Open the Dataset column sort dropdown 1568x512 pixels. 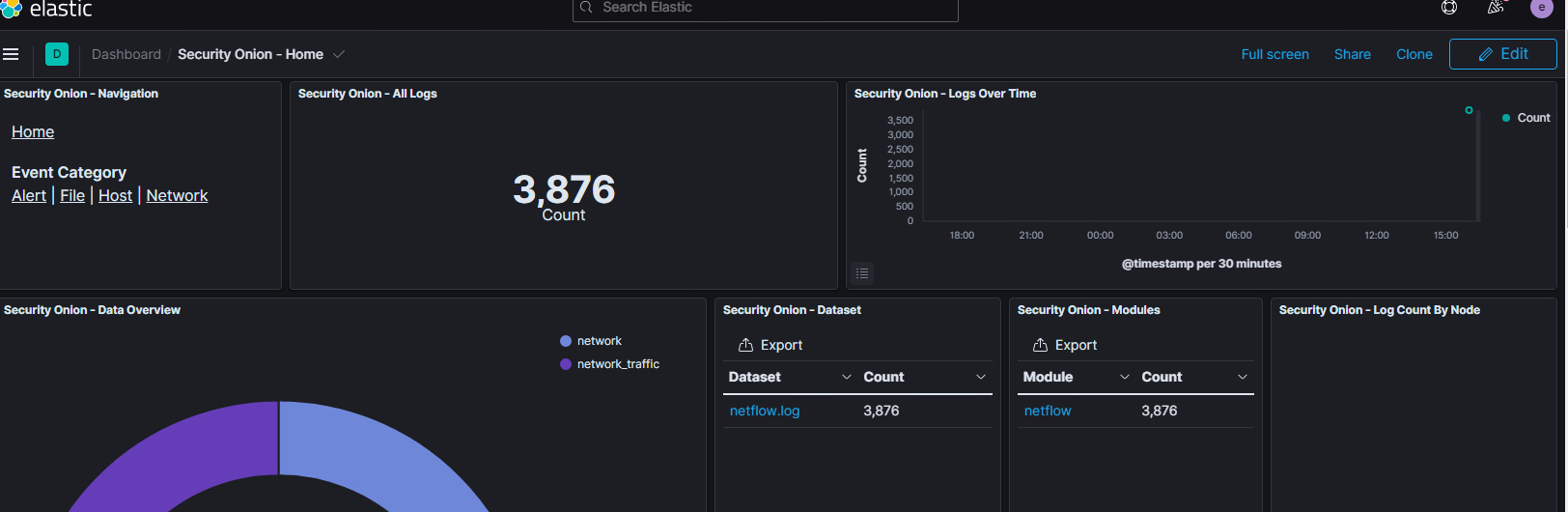(847, 377)
